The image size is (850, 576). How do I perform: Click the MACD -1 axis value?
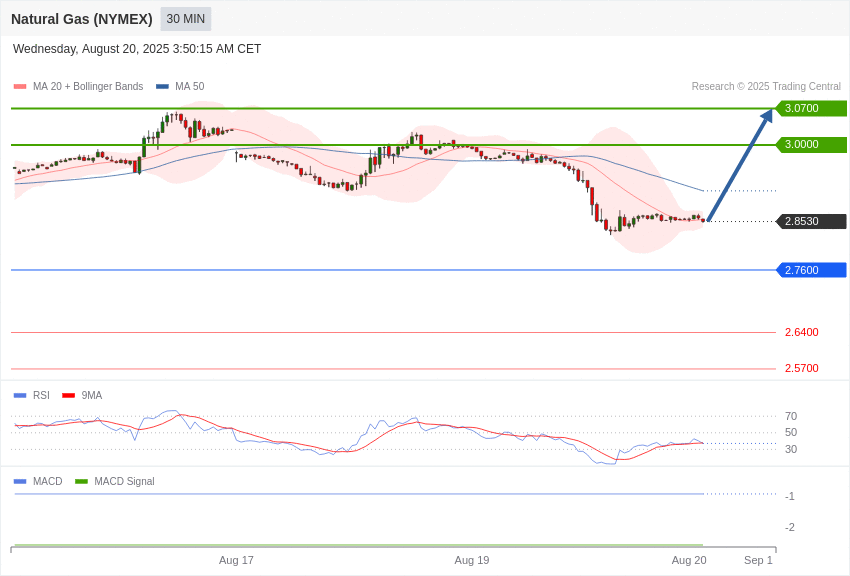pos(790,496)
